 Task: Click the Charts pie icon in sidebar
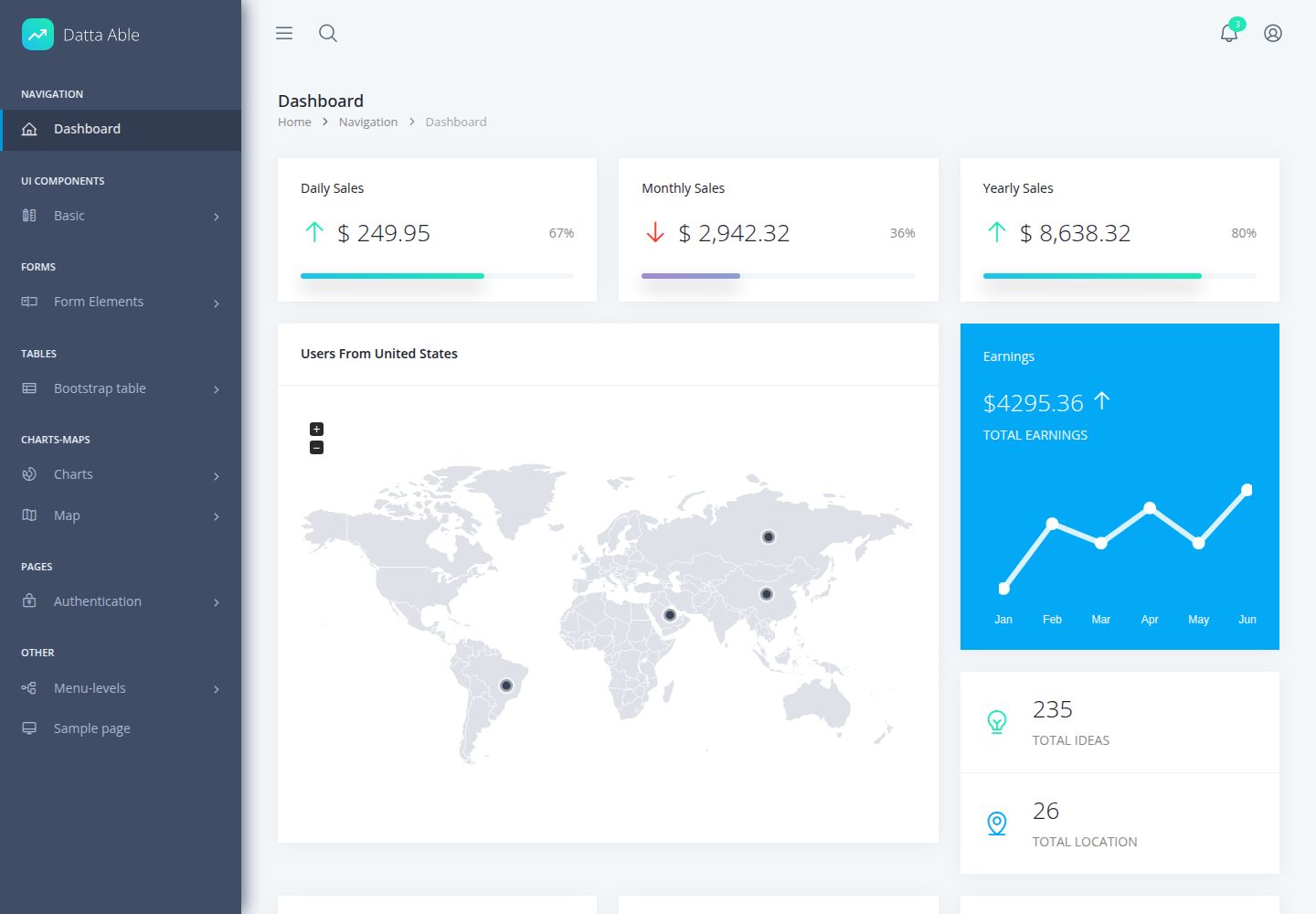pos(29,474)
